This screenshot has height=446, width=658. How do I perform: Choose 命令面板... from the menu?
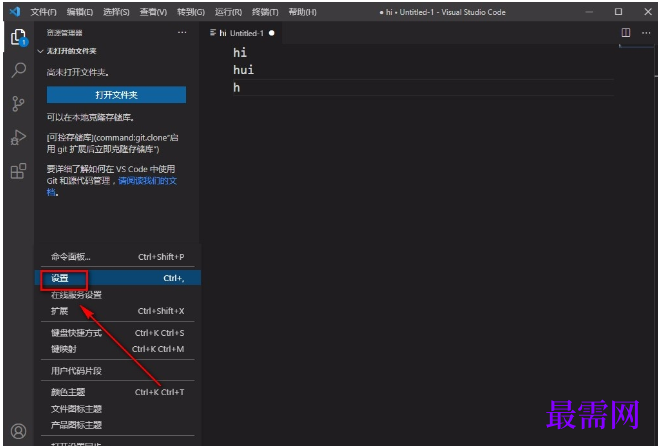[x=118, y=257]
